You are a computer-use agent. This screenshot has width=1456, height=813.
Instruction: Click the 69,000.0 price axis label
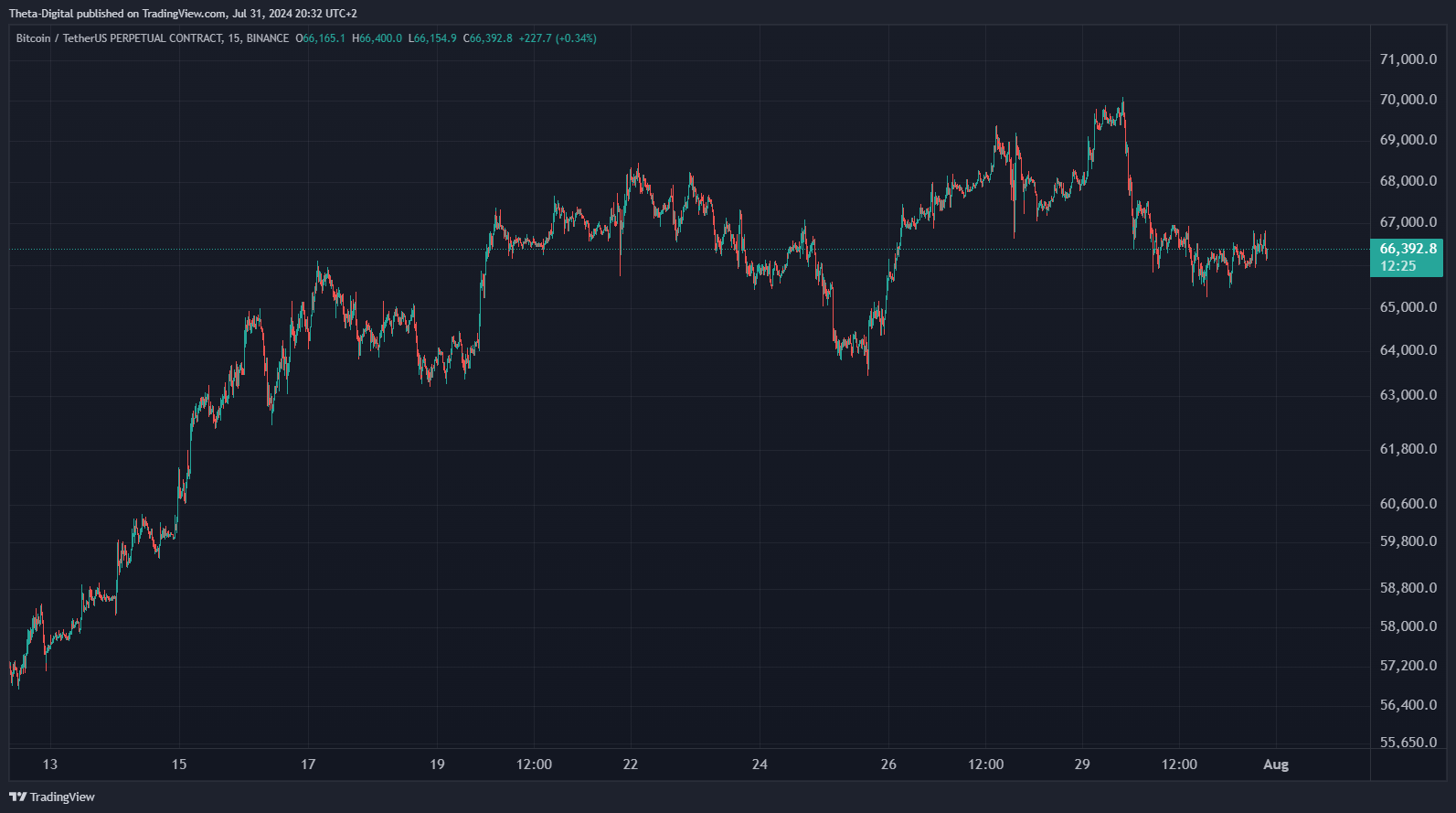1408,140
